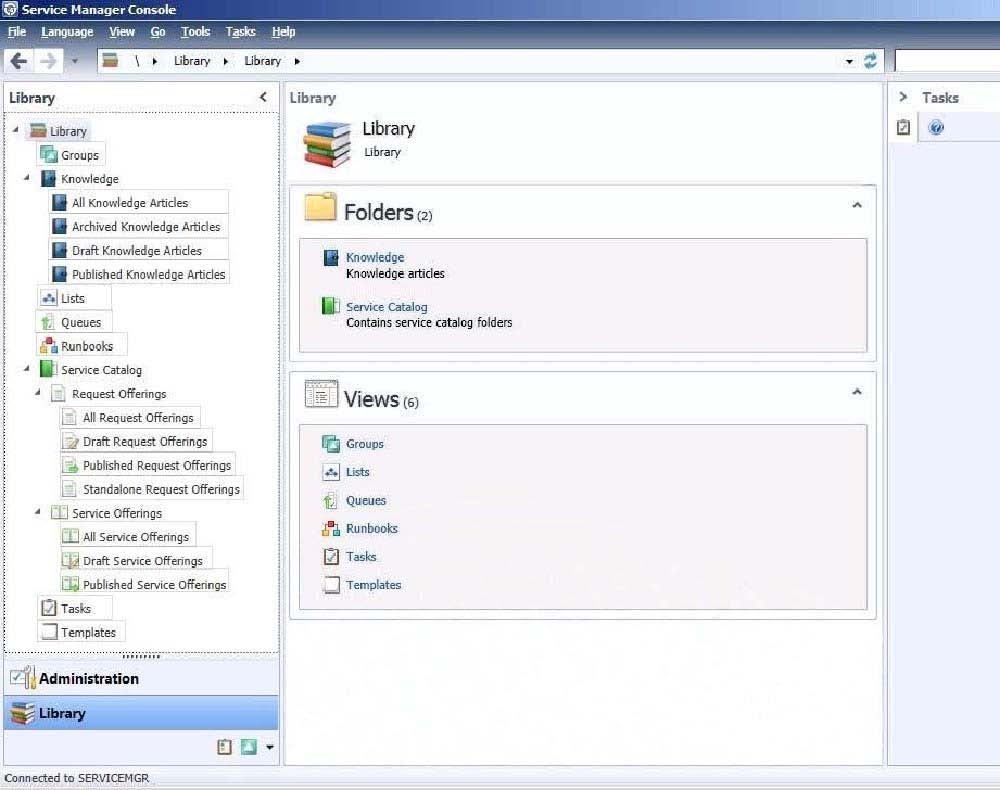Select All Service Offerings tree icon

click(70, 536)
